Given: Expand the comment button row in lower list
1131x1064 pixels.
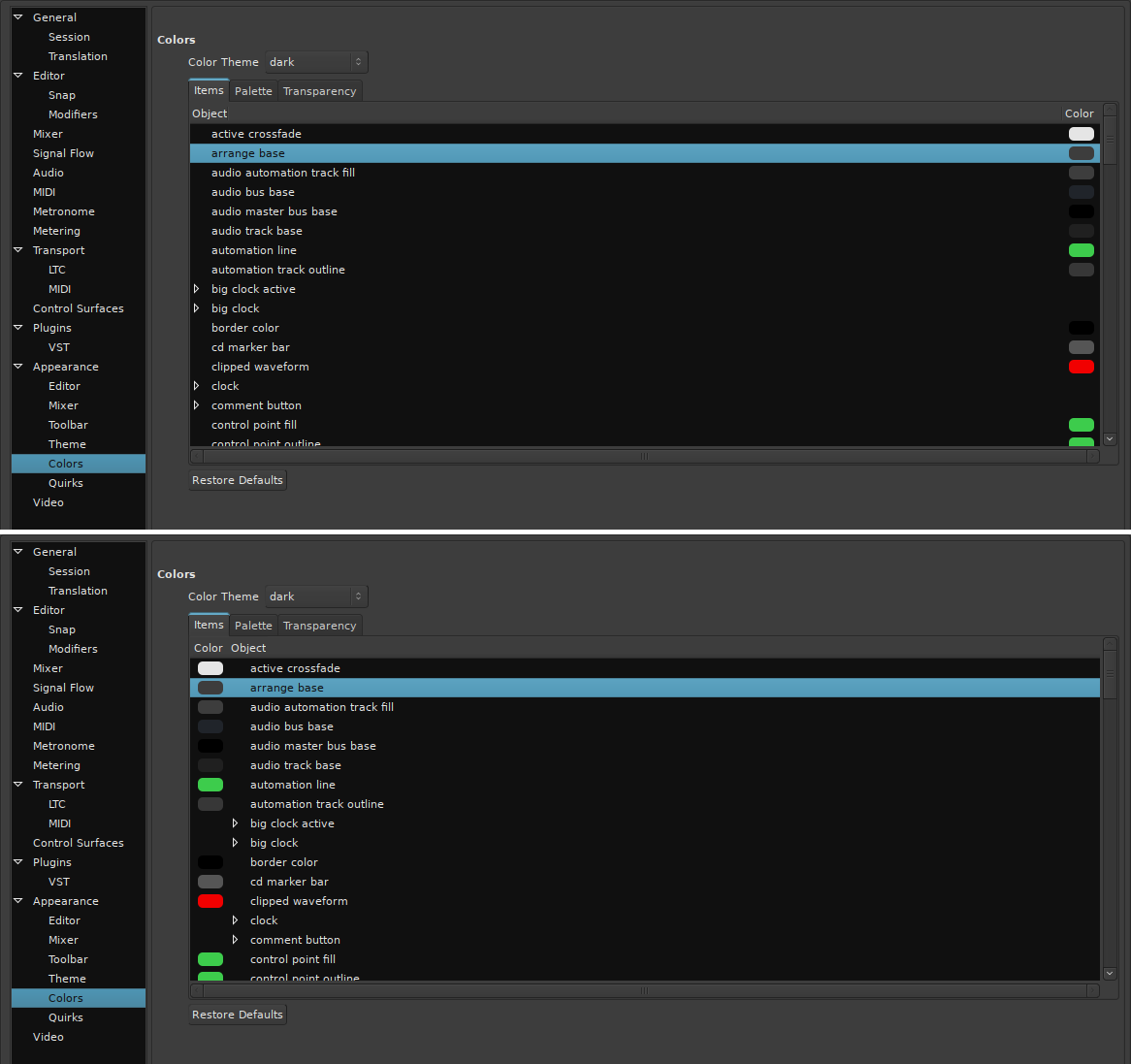Looking at the screenshot, I should click(236, 940).
